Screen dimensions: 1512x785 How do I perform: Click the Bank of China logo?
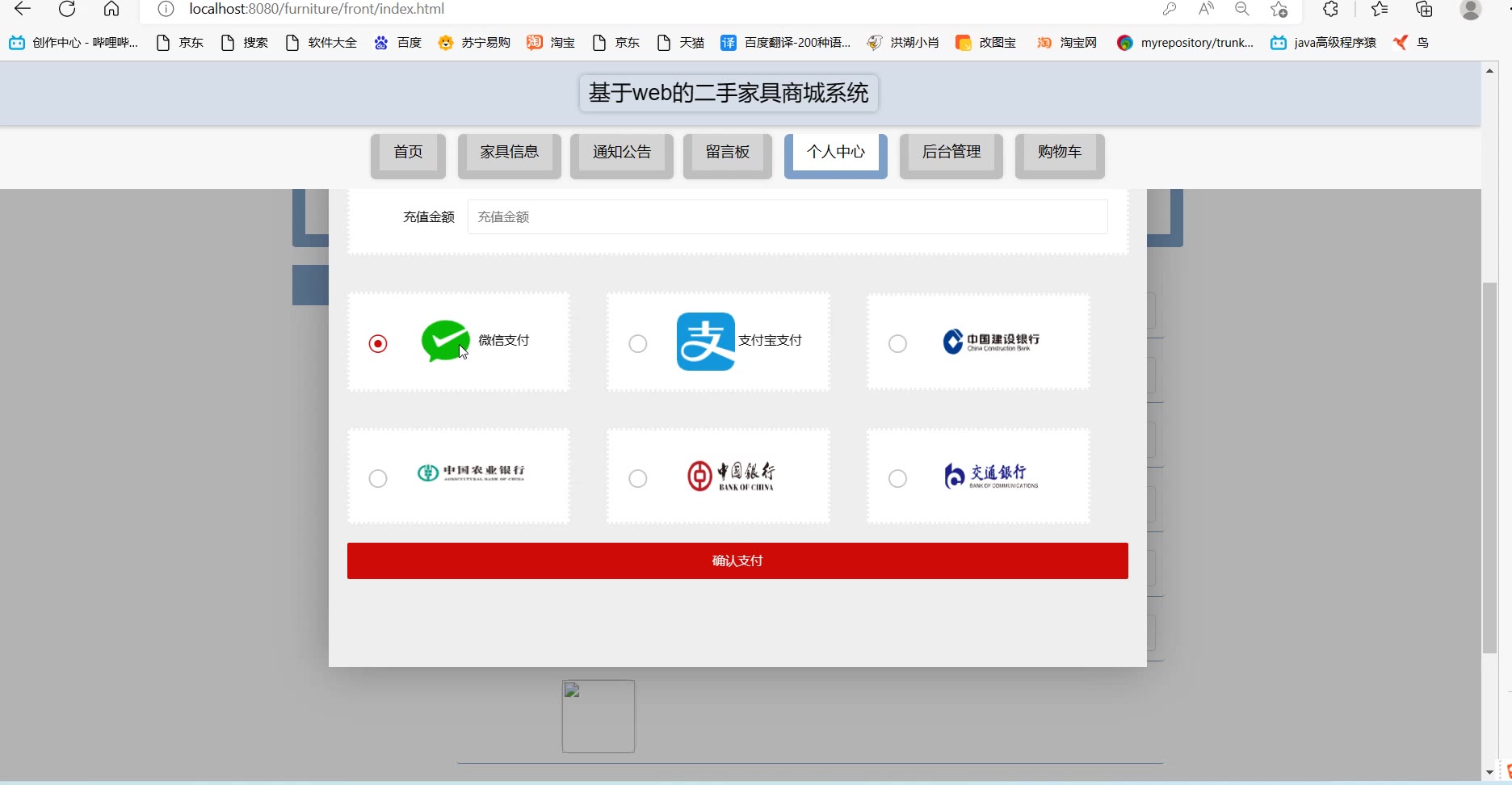(x=731, y=476)
